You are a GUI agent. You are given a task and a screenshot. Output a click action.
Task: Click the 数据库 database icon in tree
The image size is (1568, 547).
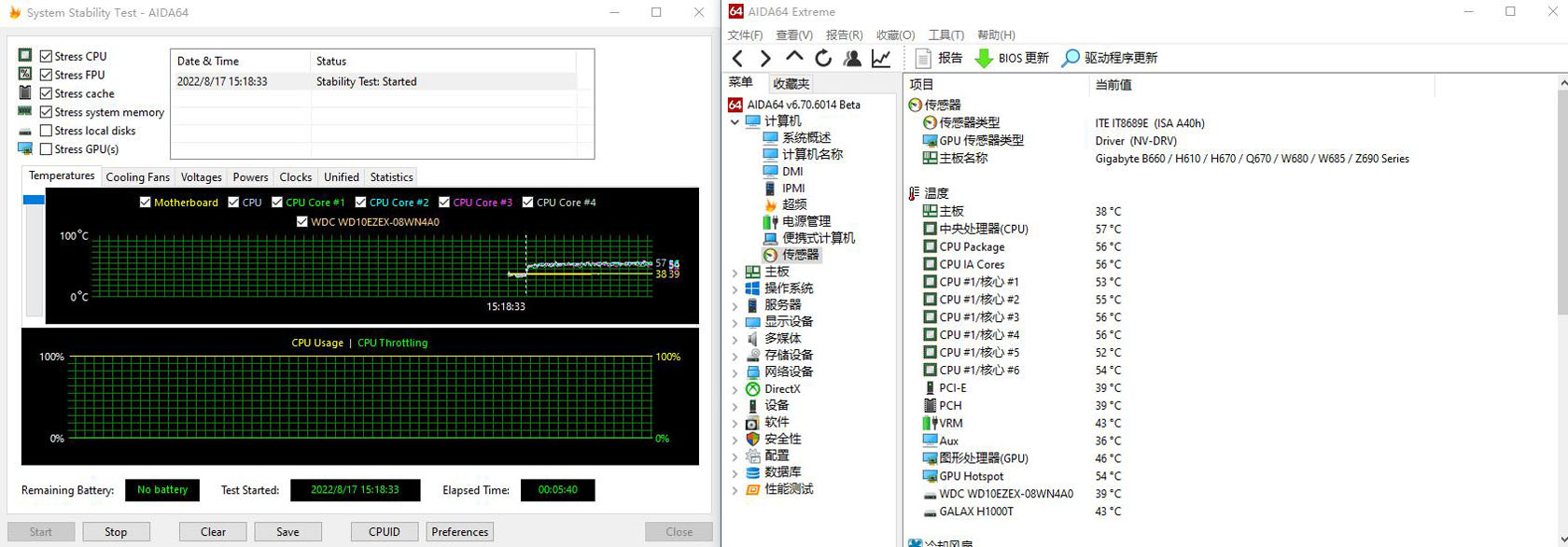752,472
